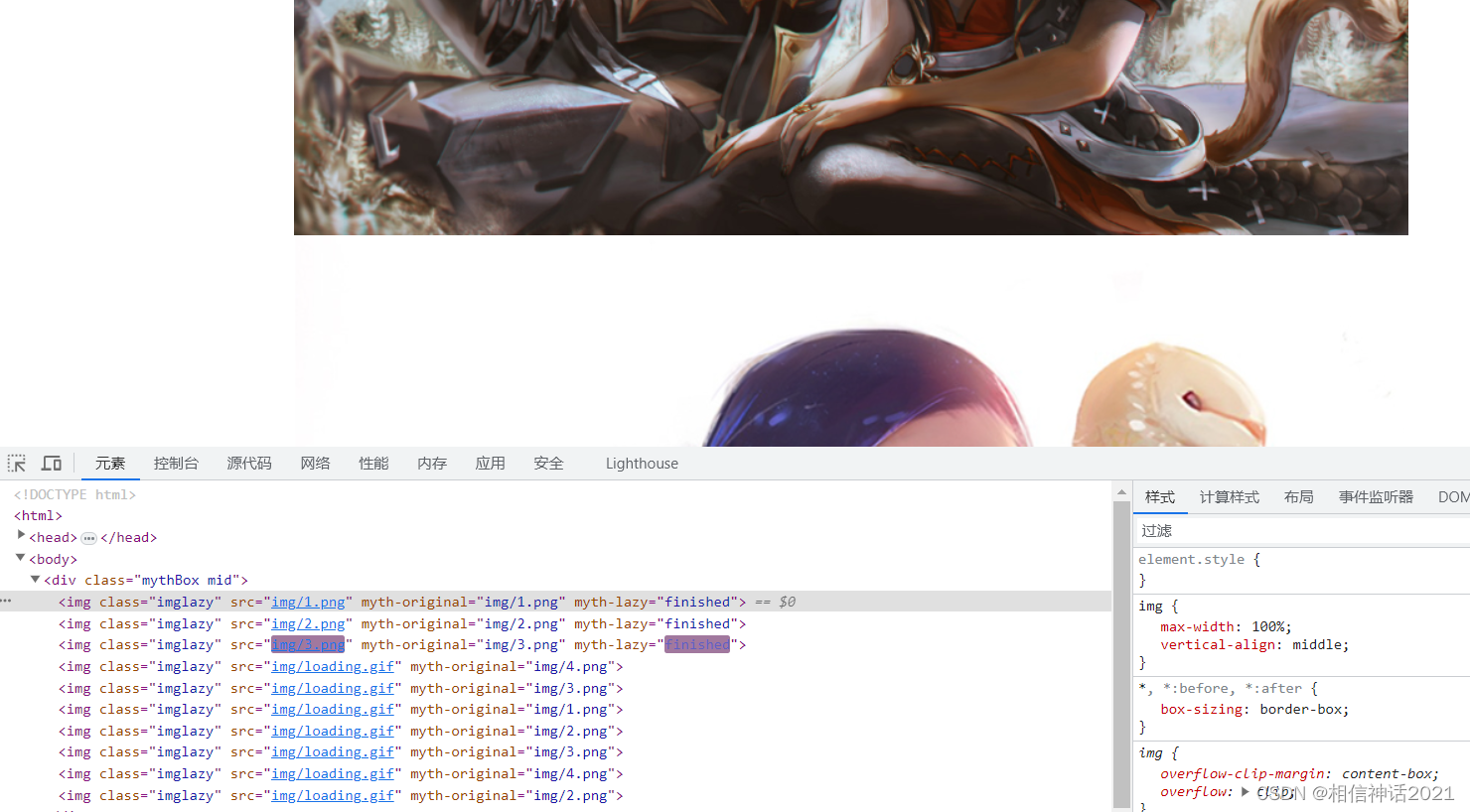The image size is (1470, 812).
Task: Open the img/1.png src link
Action: 308,603
